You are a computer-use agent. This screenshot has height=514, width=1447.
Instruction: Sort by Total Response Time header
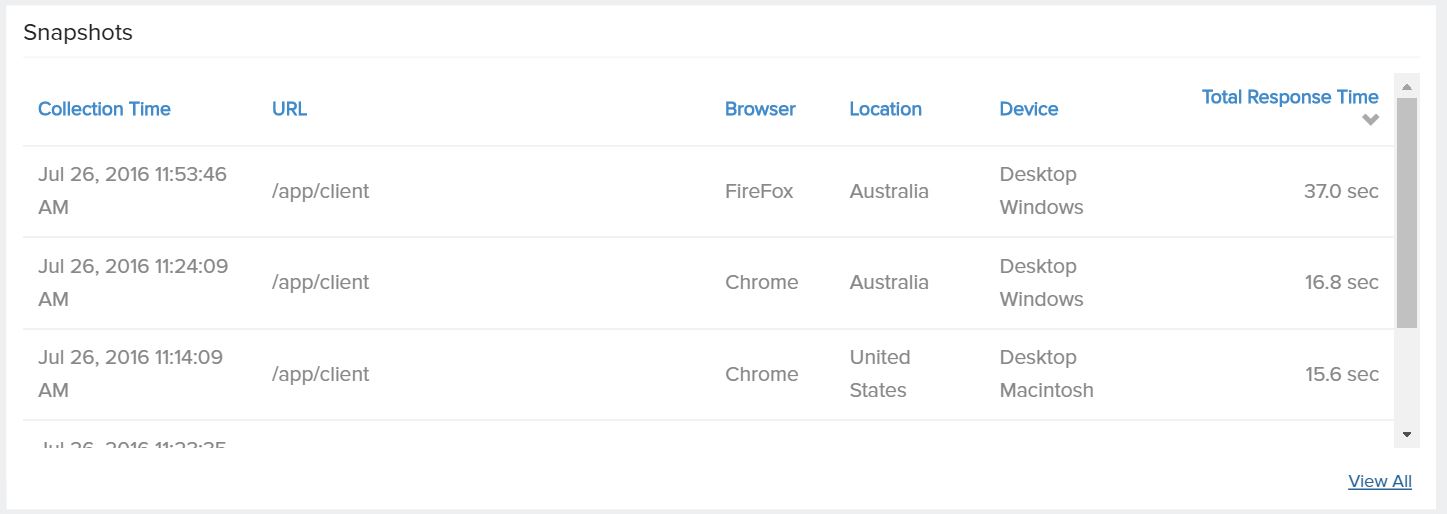1289,97
